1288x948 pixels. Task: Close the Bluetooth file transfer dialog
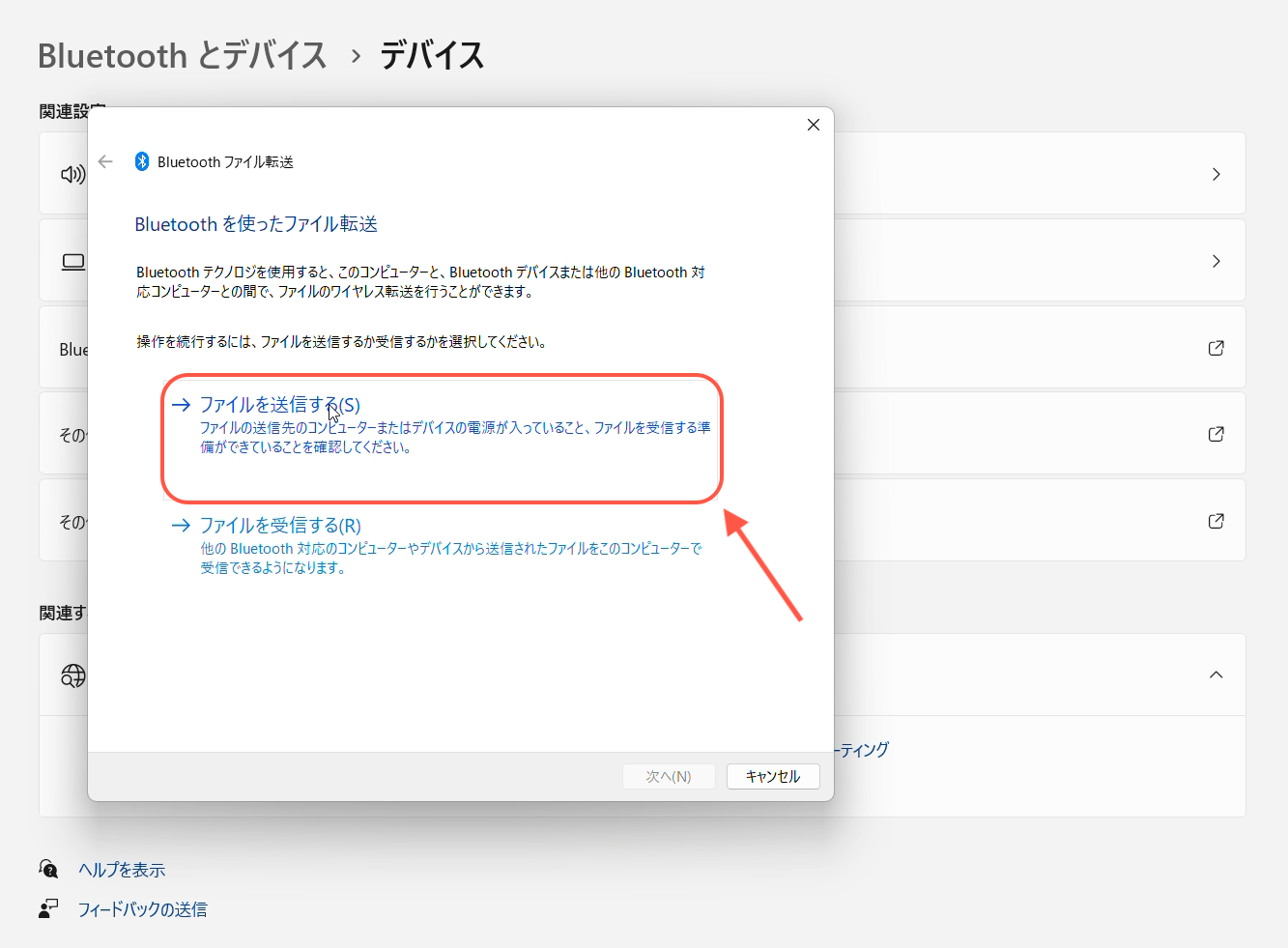point(814,125)
